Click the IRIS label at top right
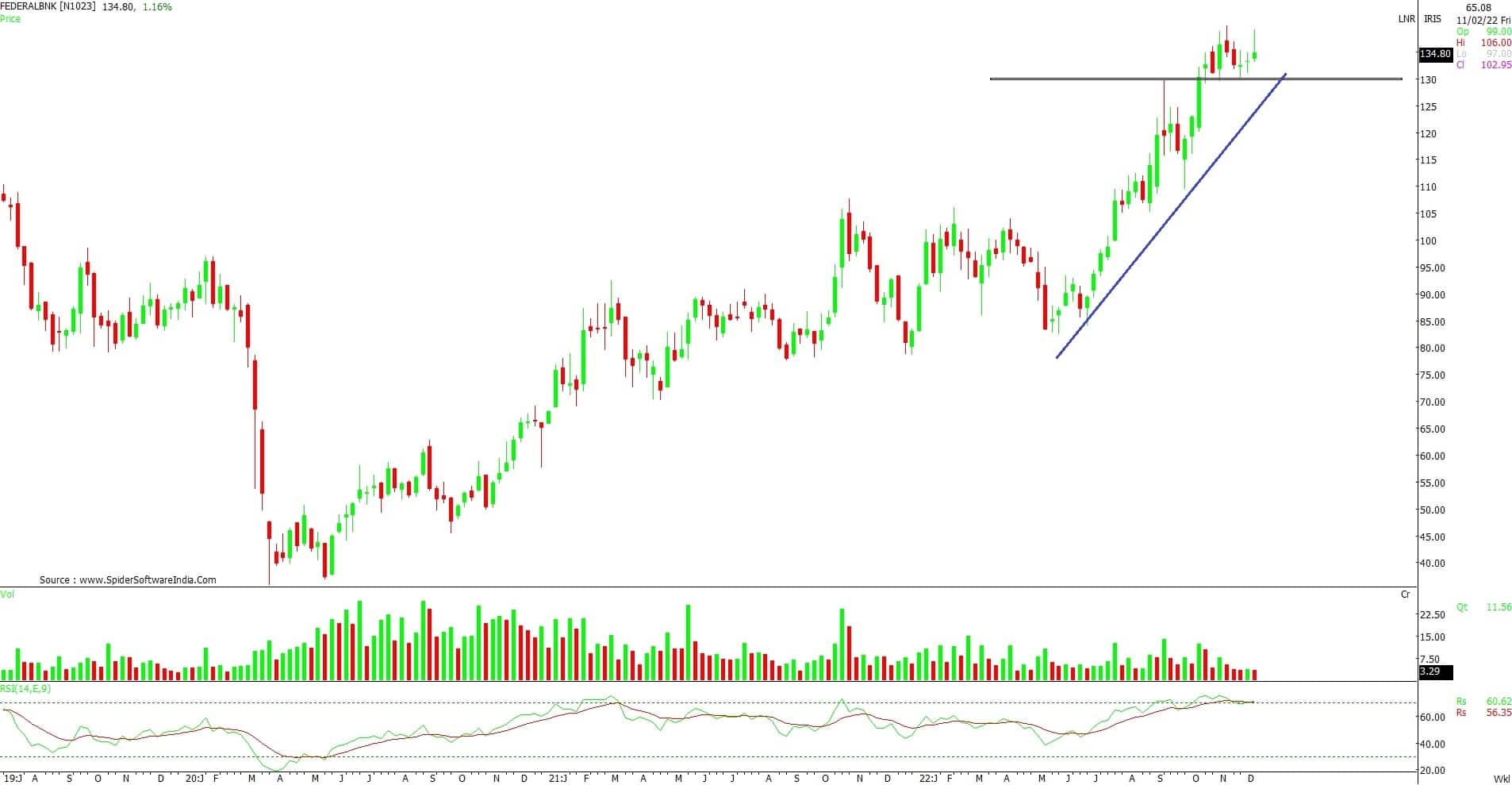The width and height of the screenshot is (1512, 785). (1432, 19)
